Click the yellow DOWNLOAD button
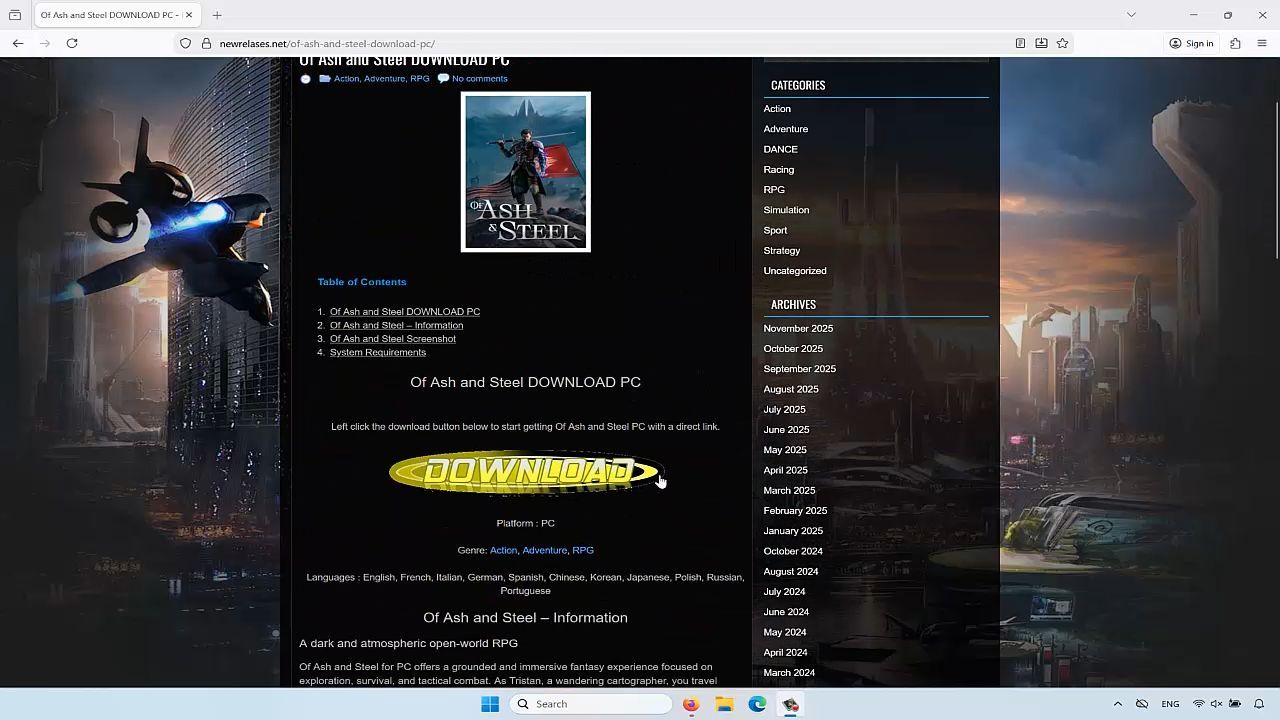Screen dimensions: 1280x720 click(525, 472)
